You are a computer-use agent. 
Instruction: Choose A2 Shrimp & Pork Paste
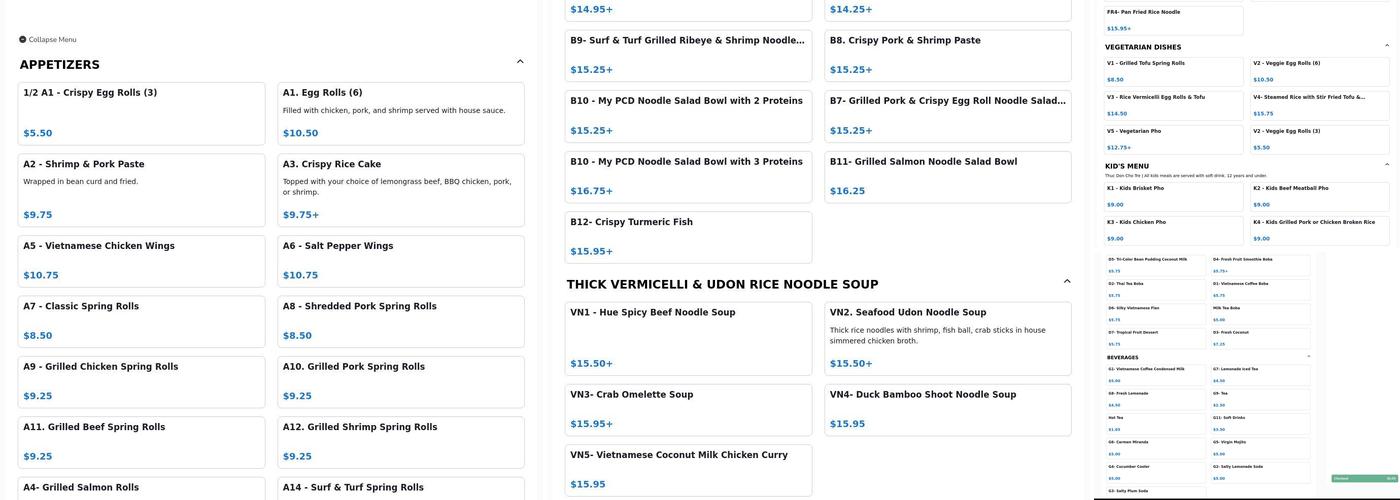tap(142, 190)
